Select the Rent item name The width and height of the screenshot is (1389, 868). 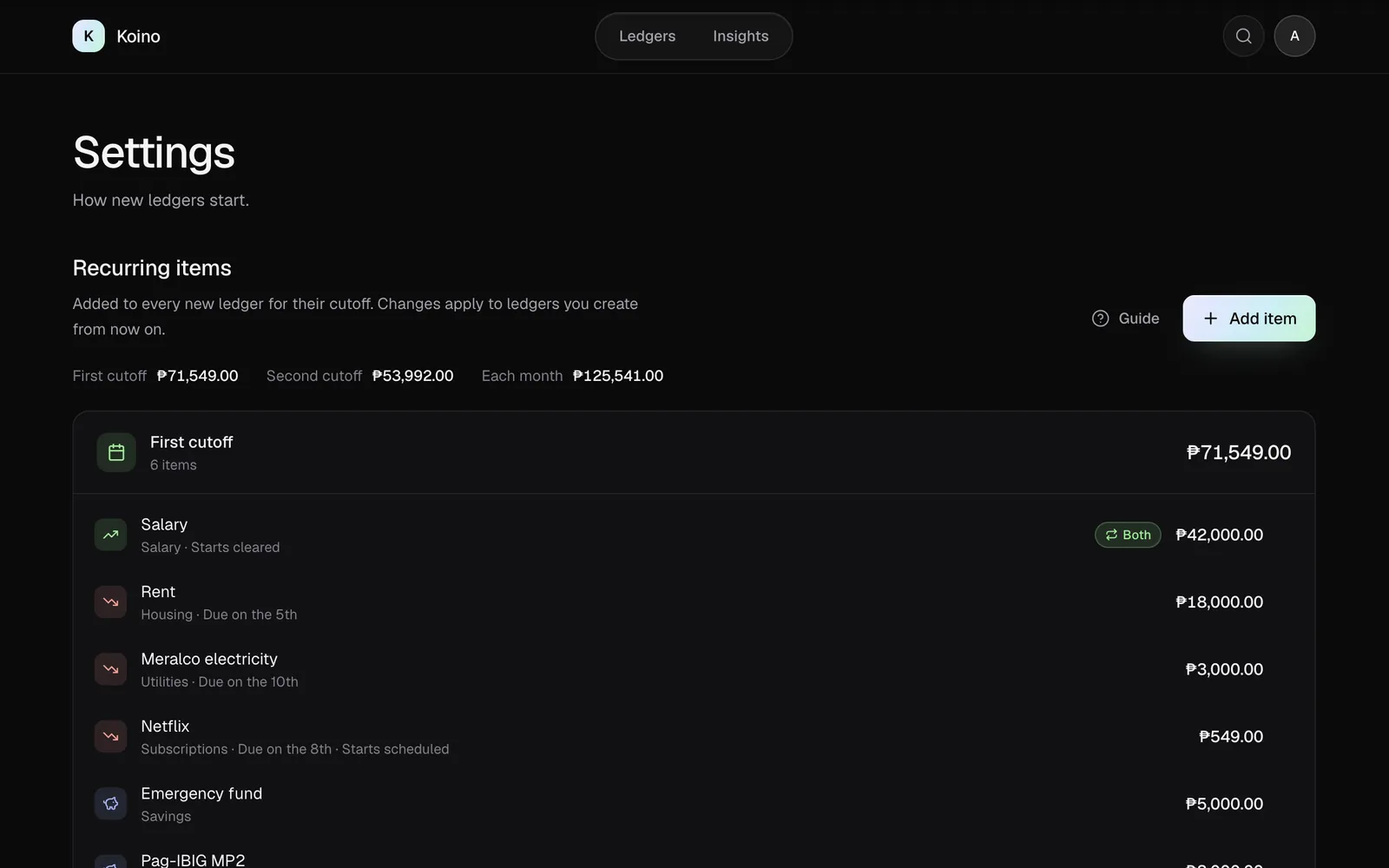pos(158,592)
